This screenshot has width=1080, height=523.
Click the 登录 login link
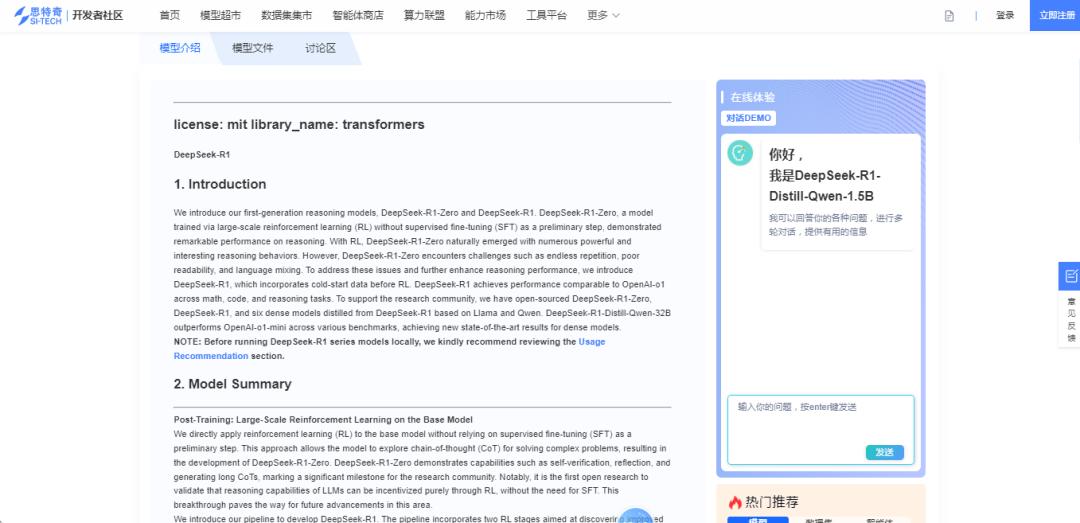click(x=1005, y=15)
